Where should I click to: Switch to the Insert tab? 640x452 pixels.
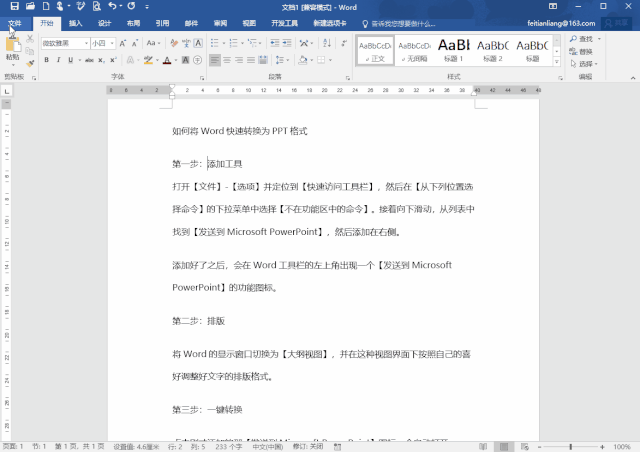(x=76, y=23)
